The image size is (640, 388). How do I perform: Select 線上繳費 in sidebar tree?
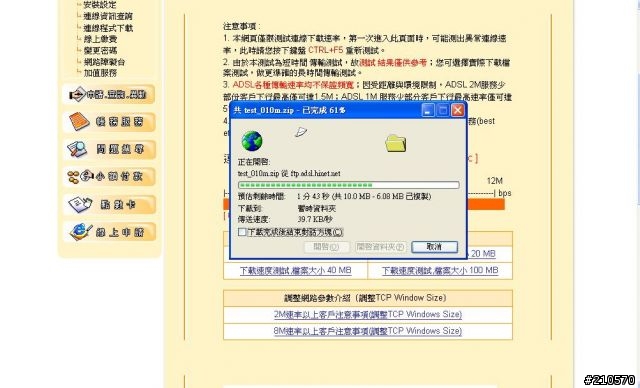100,39
